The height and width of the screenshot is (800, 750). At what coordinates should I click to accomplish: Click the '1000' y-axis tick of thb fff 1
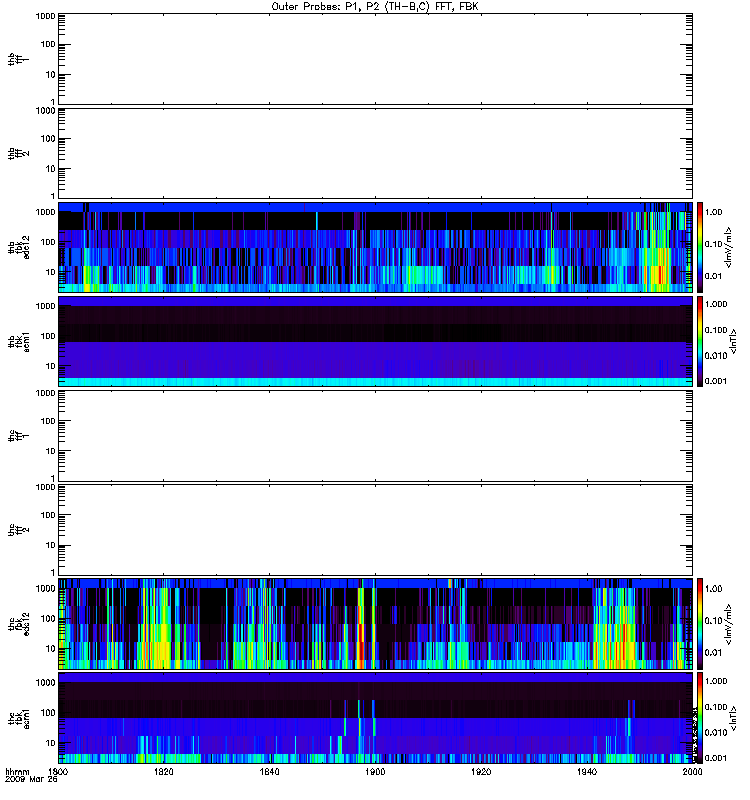coord(45,16)
